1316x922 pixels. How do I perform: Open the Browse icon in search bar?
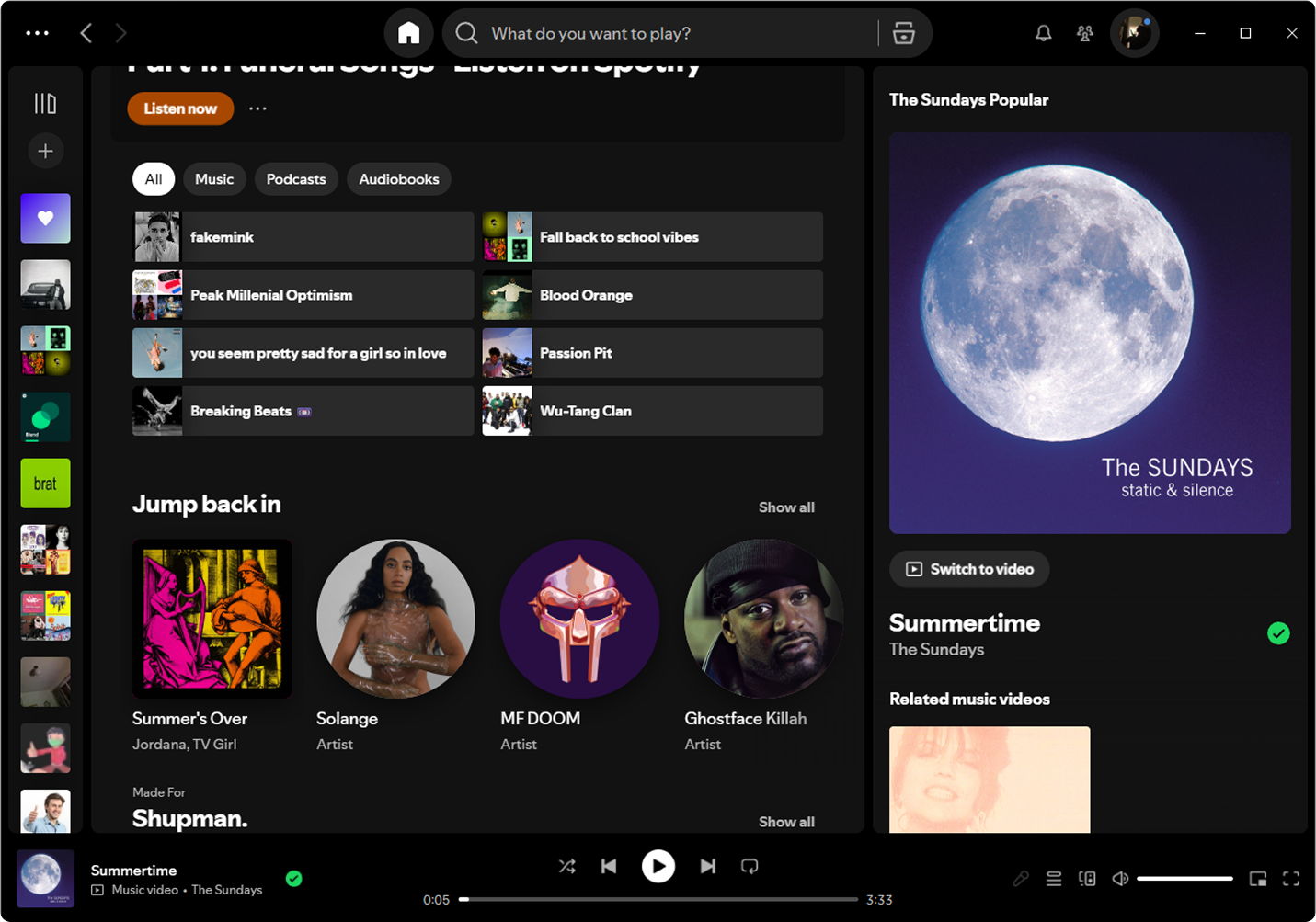(904, 33)
